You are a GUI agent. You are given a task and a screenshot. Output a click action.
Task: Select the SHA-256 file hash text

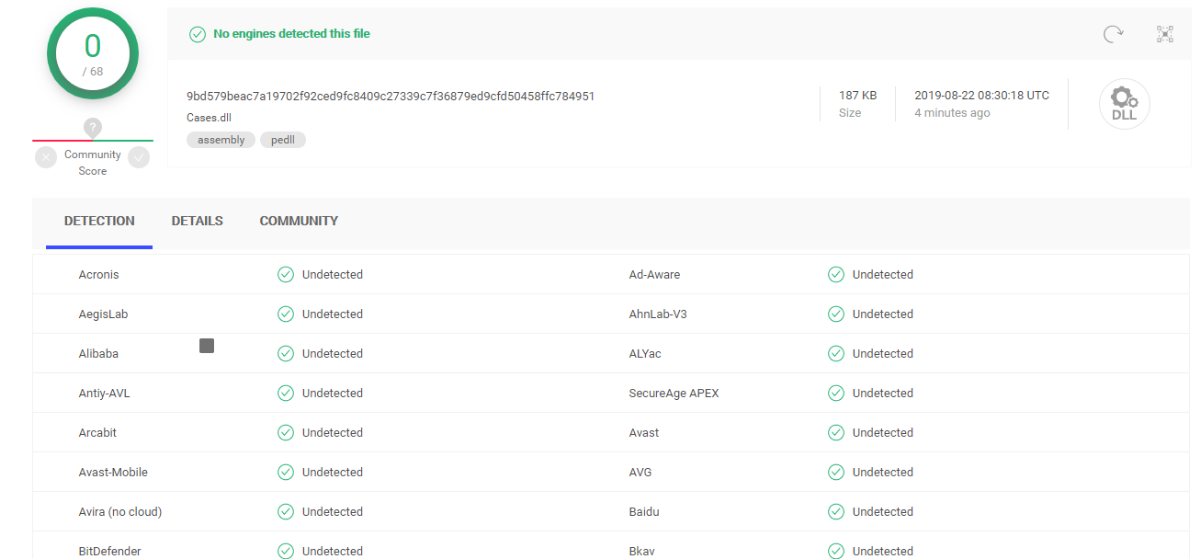(391, 96)
